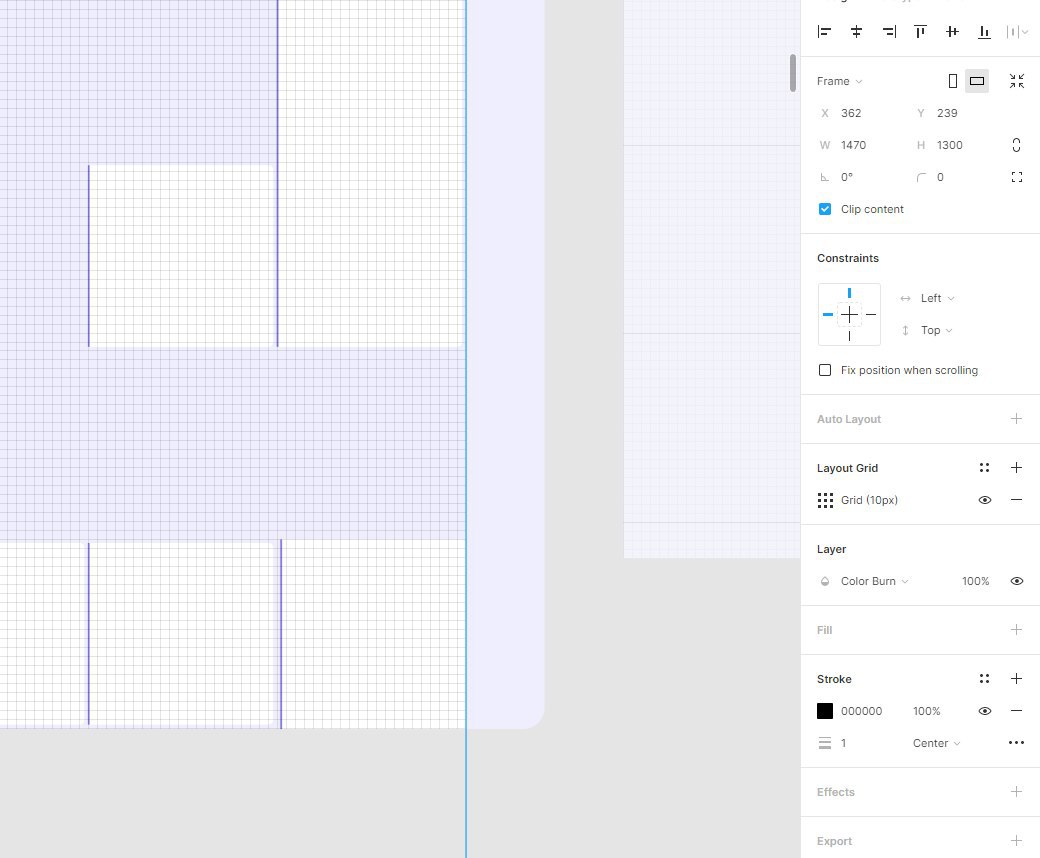Click the Export section header
The height and width of the screenshot is (858, 1040).
[834, 841]
